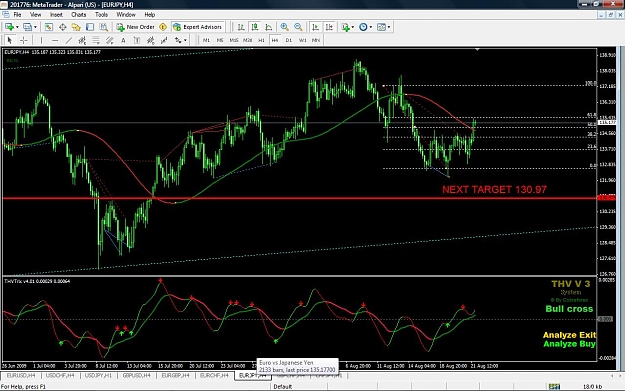Screen dimensions: 625x391
Task: Switch chart to bar chart mode
Action: coord(241,27)
